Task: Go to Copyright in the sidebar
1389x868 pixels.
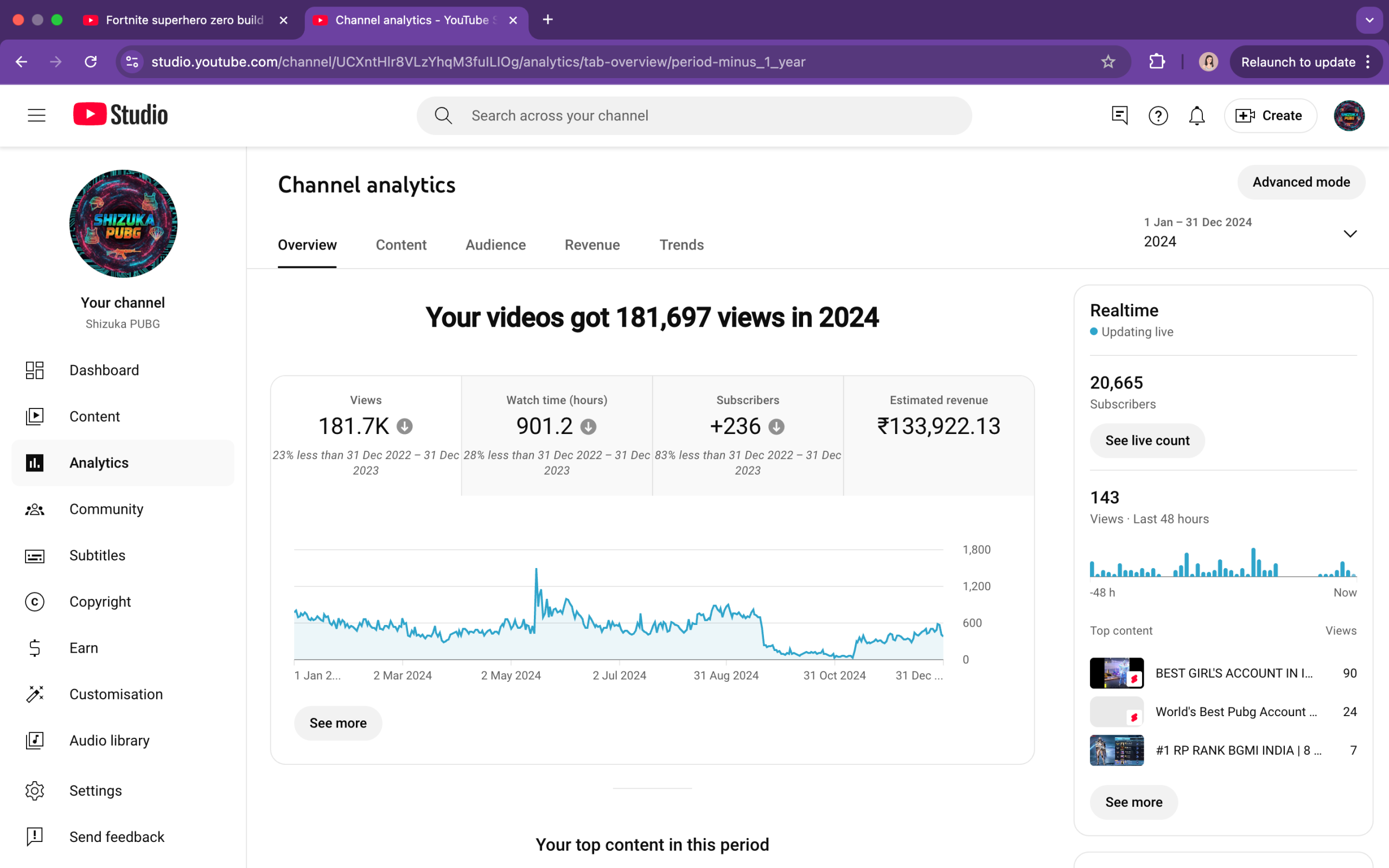Action: coord(100,602)
